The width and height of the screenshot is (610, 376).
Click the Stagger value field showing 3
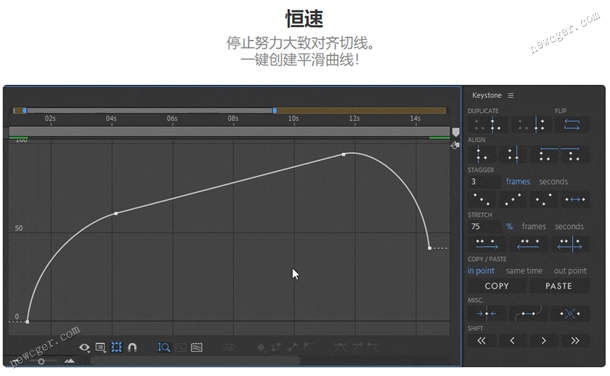[x=484, y=182]
